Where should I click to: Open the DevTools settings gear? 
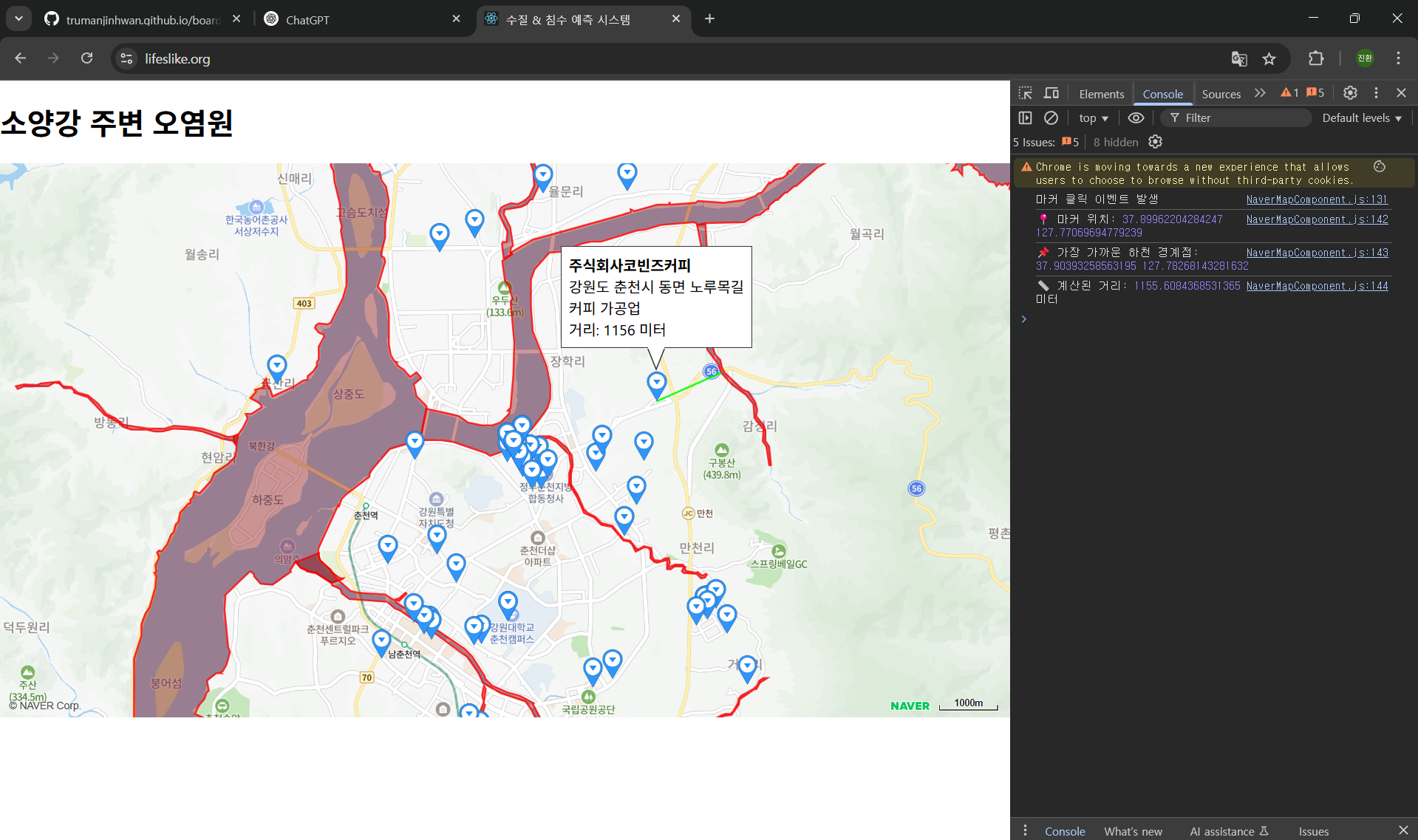[x=1350, y=93]
